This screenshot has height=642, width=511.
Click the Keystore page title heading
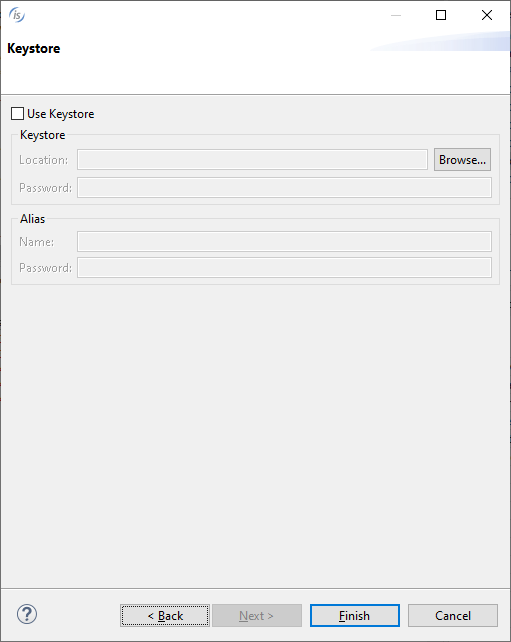pos(34,49)
